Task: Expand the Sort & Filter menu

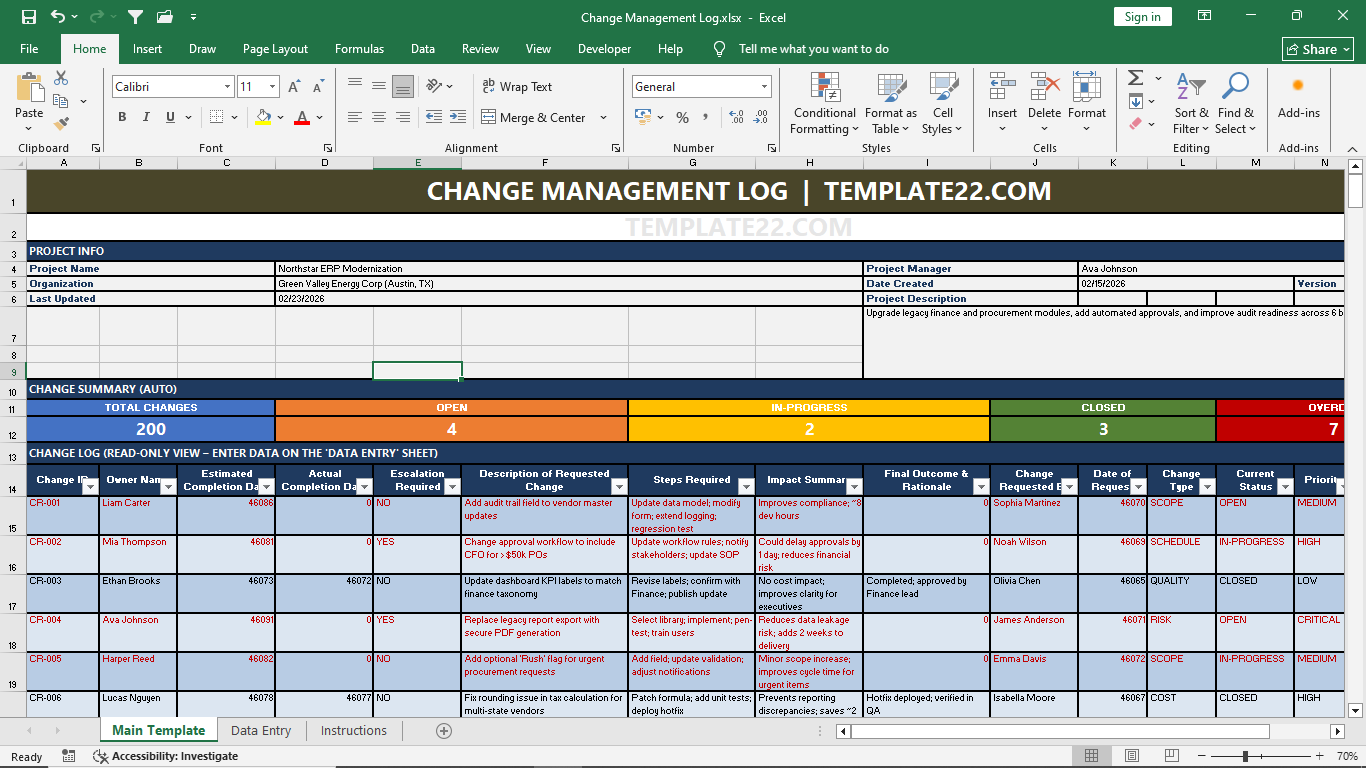Action: point(1191,103)
